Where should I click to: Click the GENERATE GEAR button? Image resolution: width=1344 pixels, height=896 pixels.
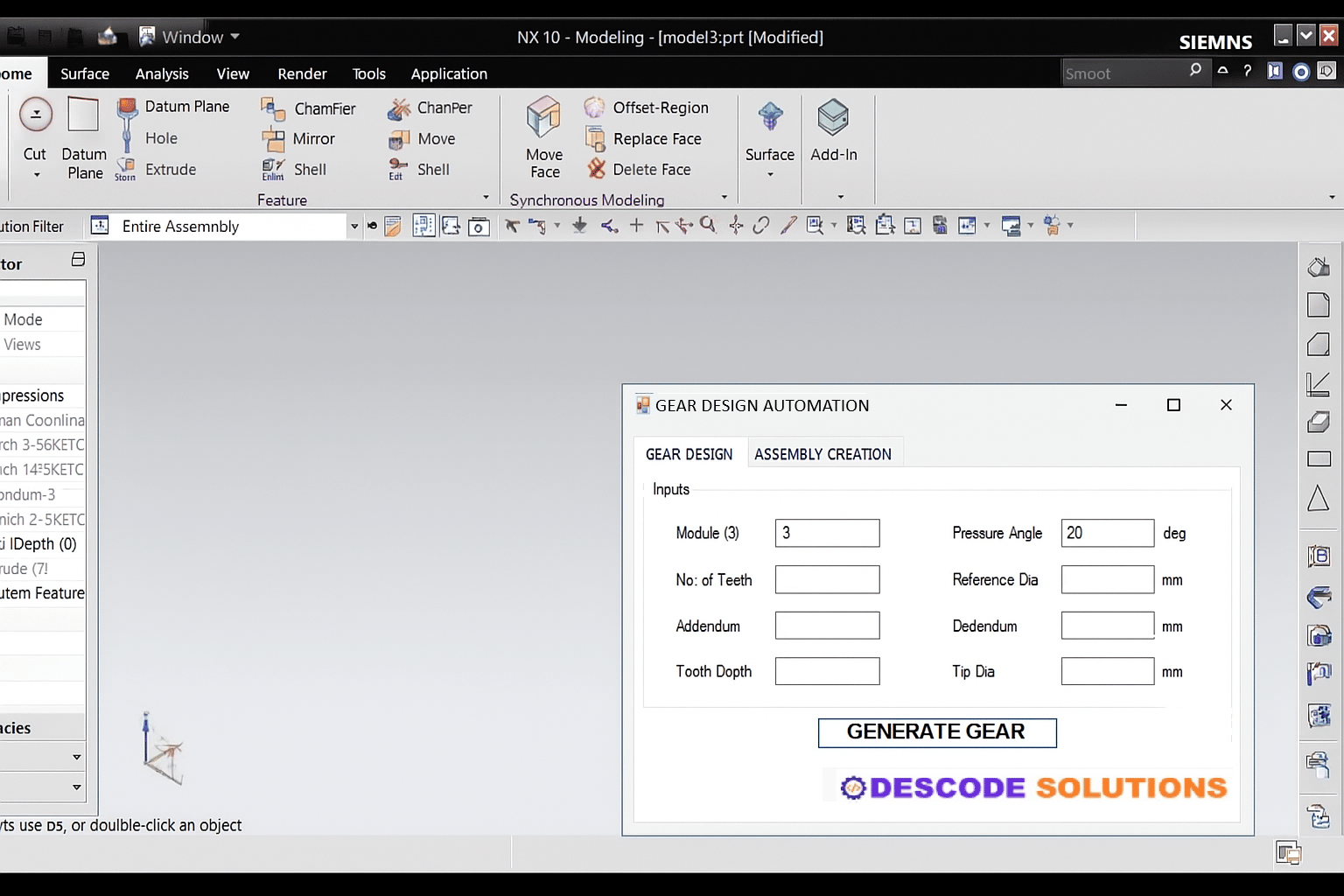(936, 732)
